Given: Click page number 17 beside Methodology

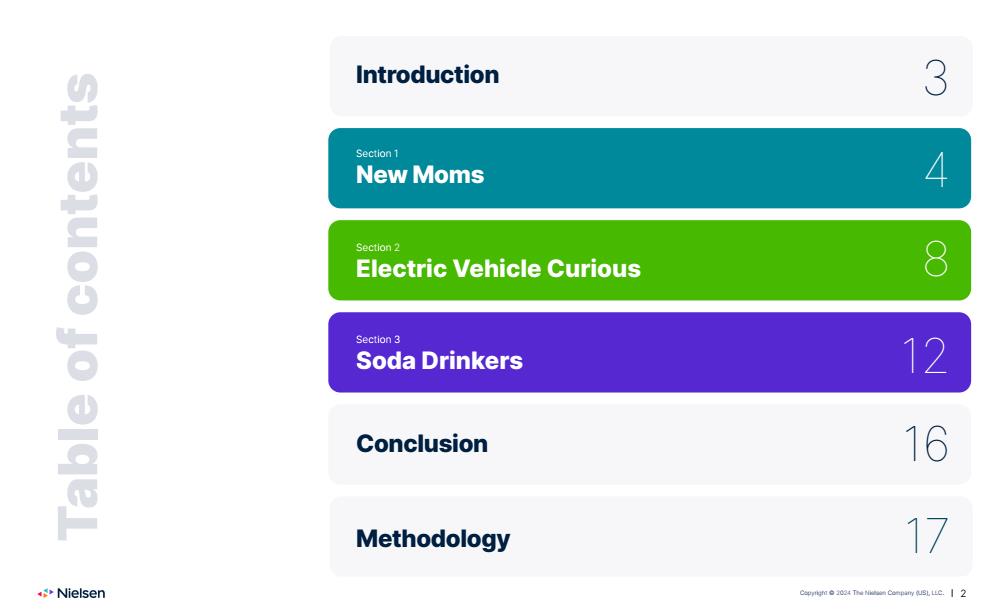Looking at the screenshot, I should coord(926,536).
